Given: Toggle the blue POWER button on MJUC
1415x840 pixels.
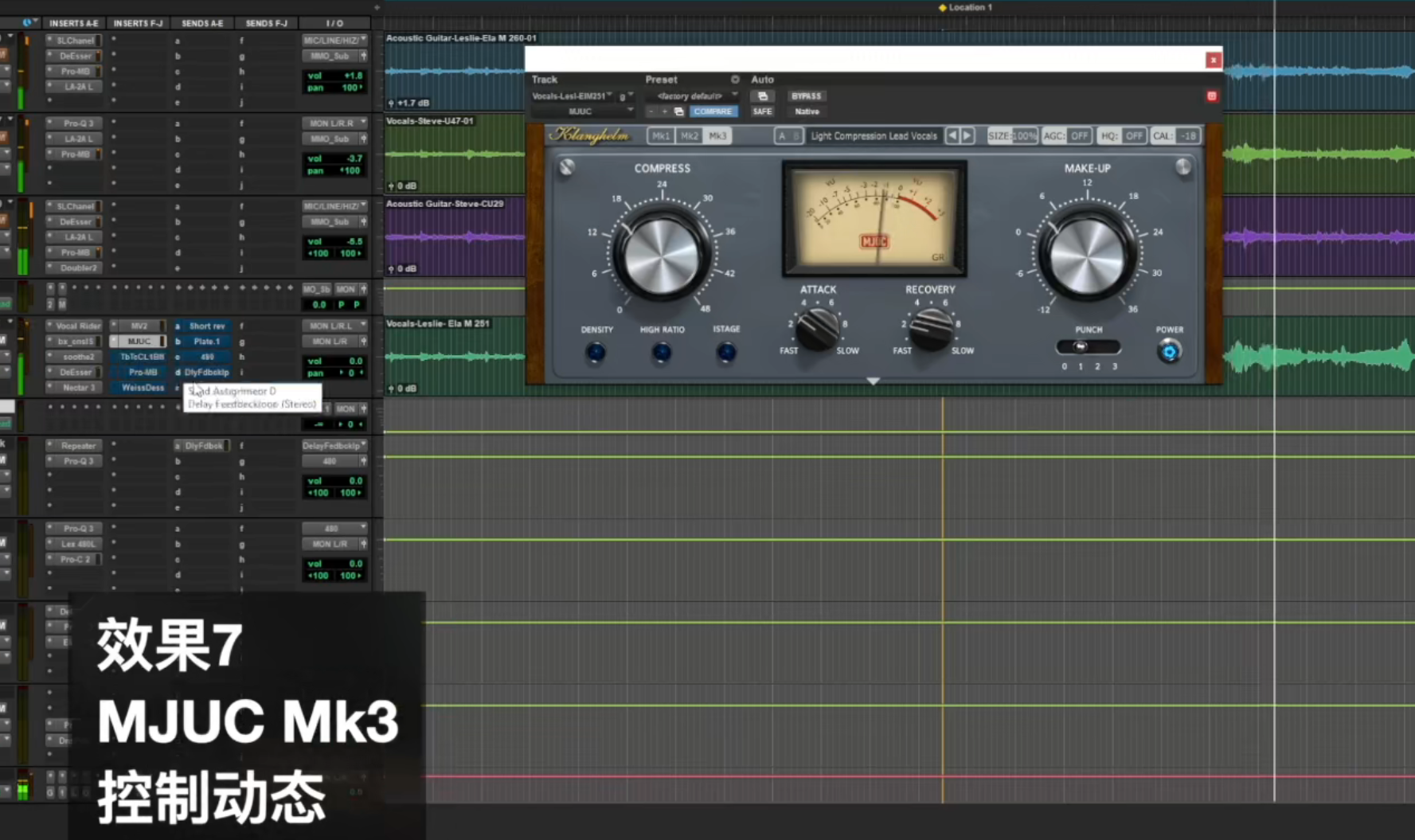Looking at the screenshot, I should [x=1169, y=351].
